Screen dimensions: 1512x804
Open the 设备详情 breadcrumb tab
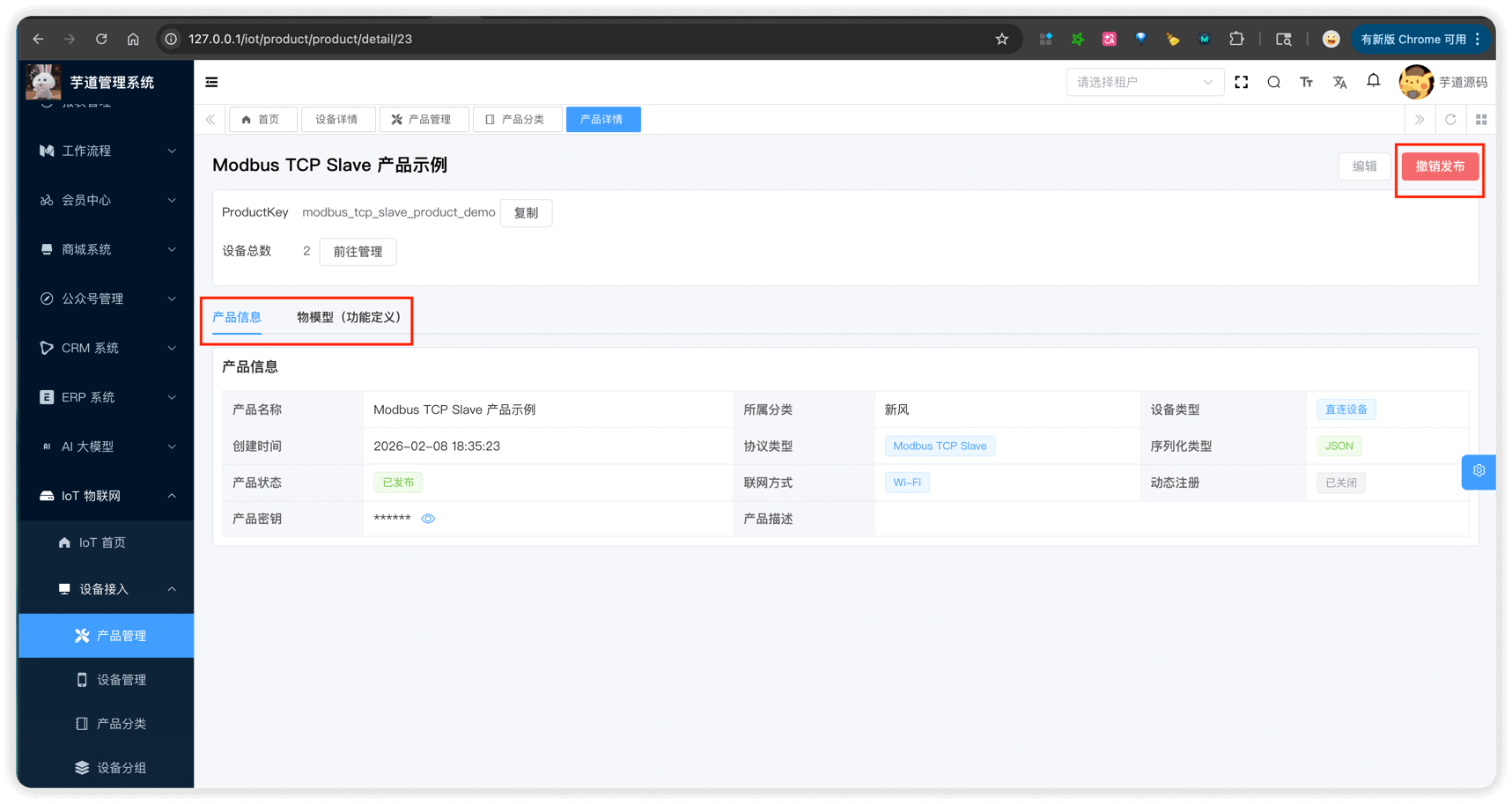338,119
